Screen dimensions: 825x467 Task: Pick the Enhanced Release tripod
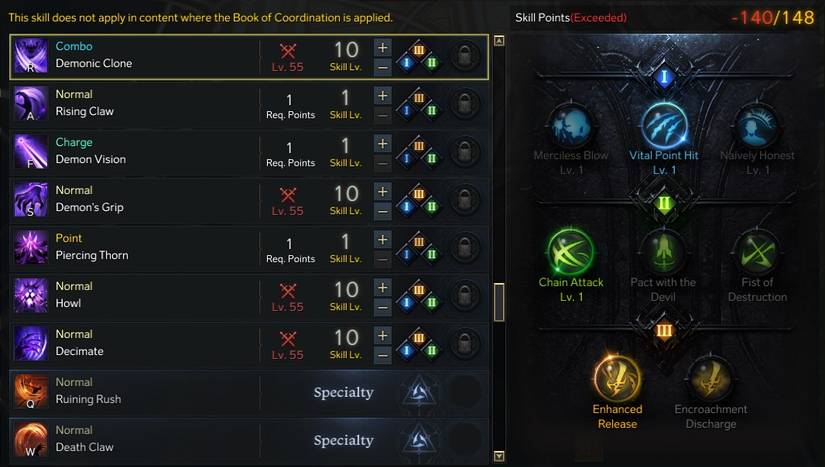[x=617, y=378]
